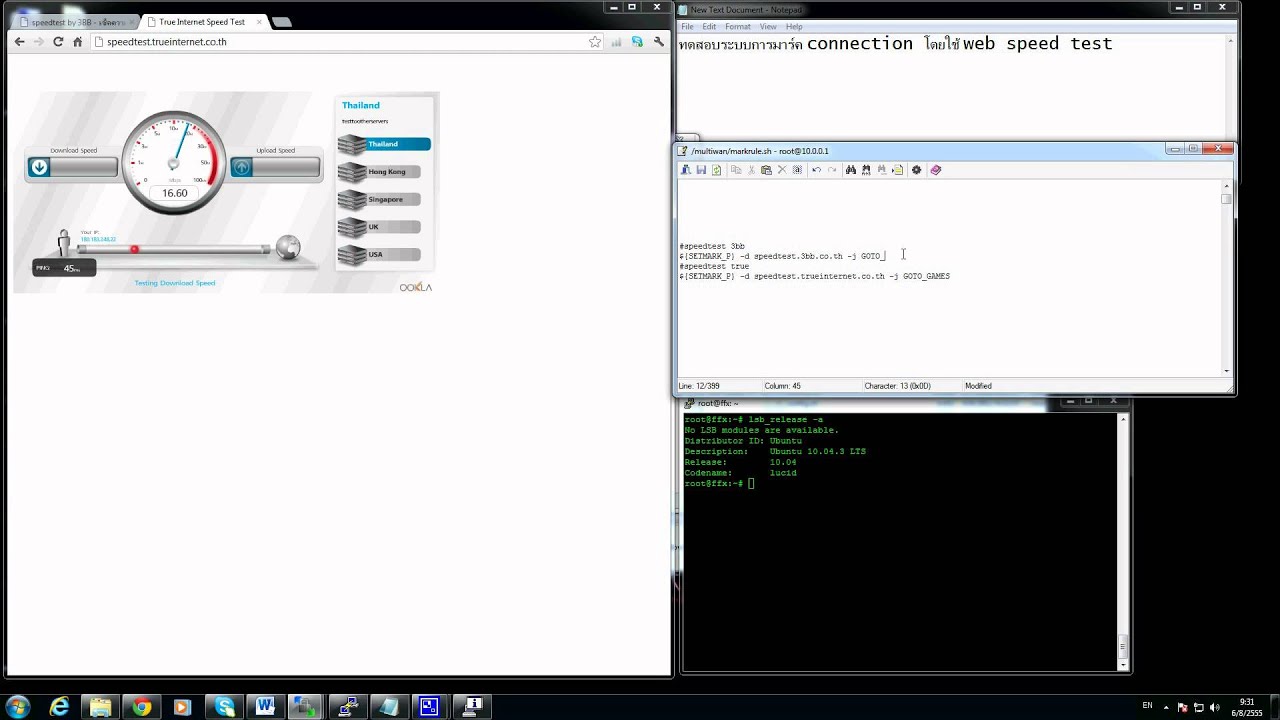Open a new Chrome tab
Viewport: 1280px width, 720px height.
pyautogui.click(x=282, y=21)
